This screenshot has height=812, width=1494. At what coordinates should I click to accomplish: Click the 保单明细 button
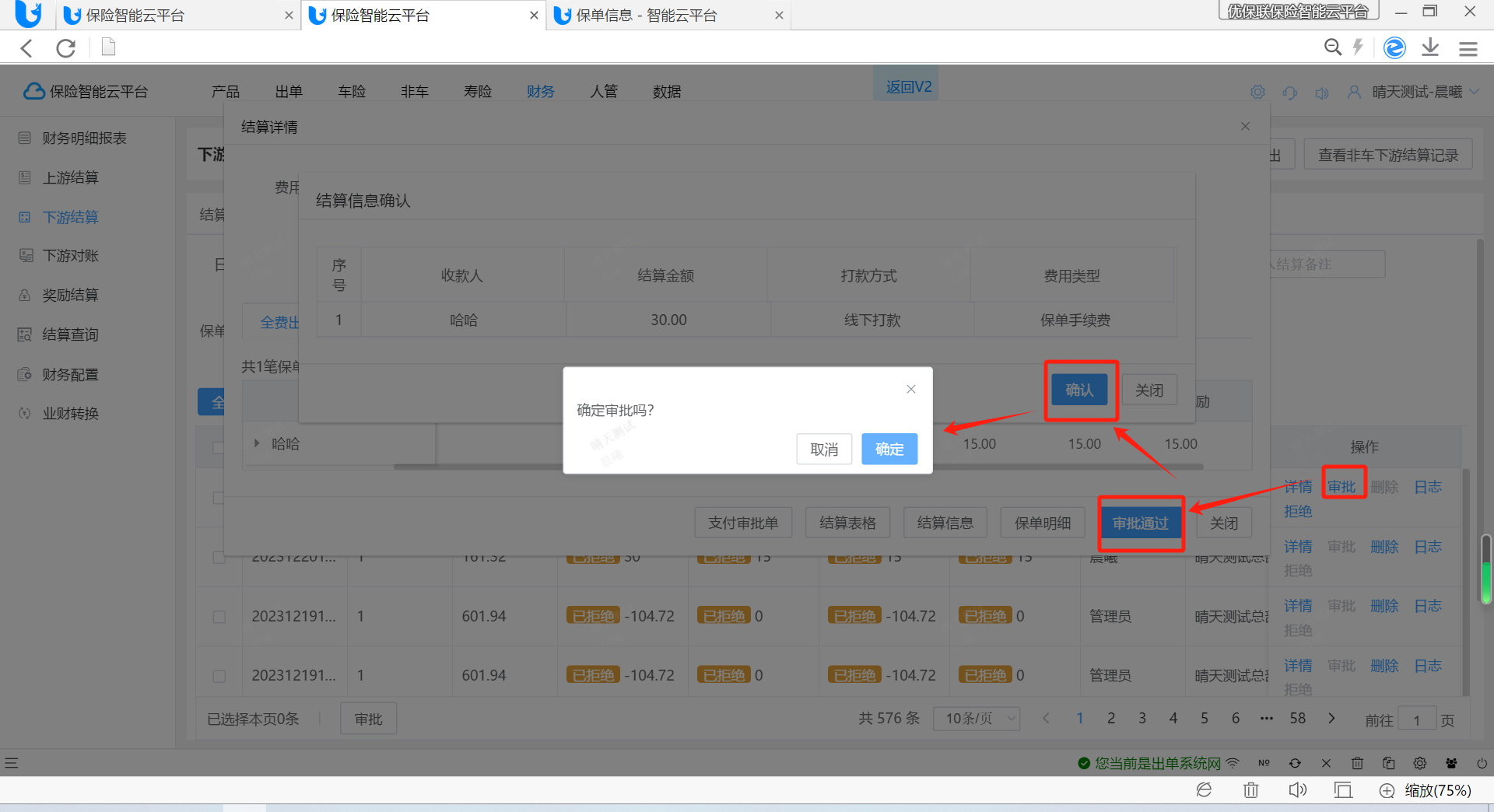coord(1043,523)
